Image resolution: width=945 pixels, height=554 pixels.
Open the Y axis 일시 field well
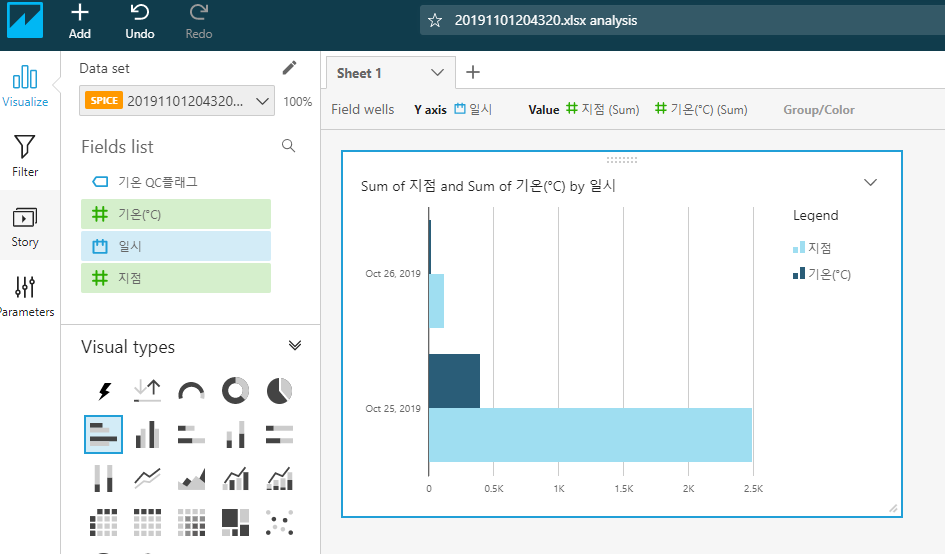[x=473, y=109]
